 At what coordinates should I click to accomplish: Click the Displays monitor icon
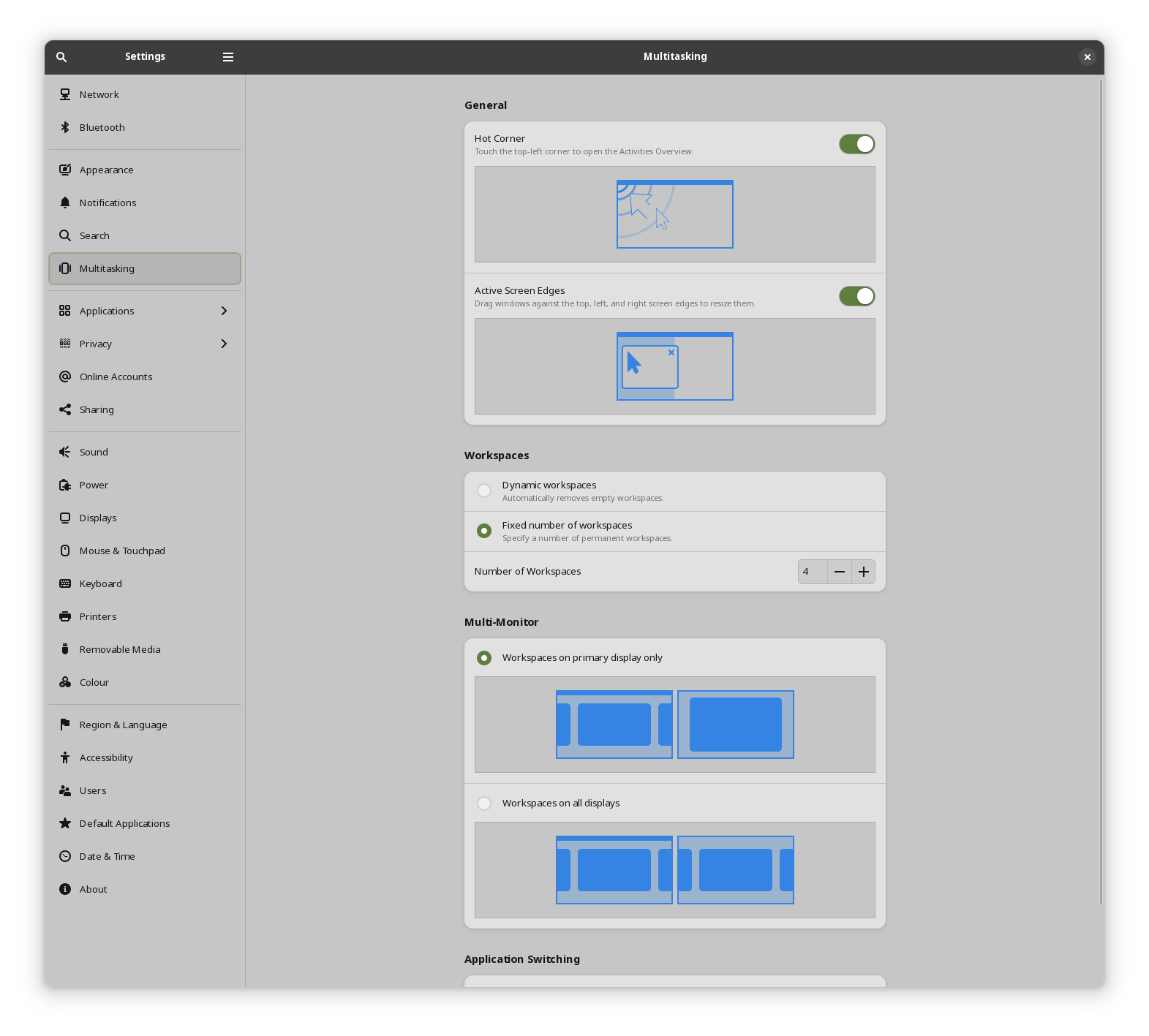tap(65, 518)
